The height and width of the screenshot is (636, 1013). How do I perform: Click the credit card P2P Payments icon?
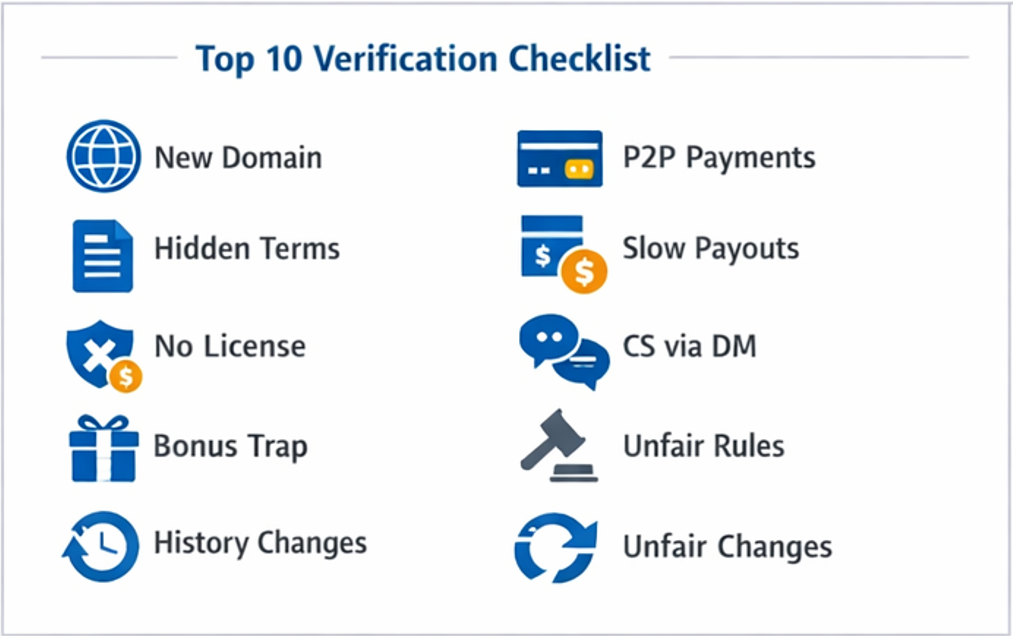coord(559,159)
